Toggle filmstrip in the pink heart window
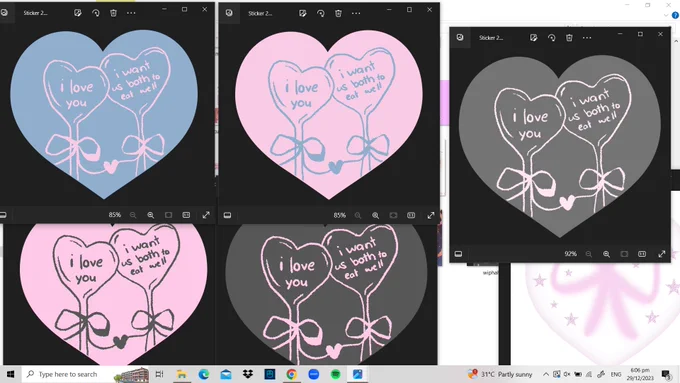Image resolution: width=680 pixels, height=383 pixels. (x=227, y=215)
